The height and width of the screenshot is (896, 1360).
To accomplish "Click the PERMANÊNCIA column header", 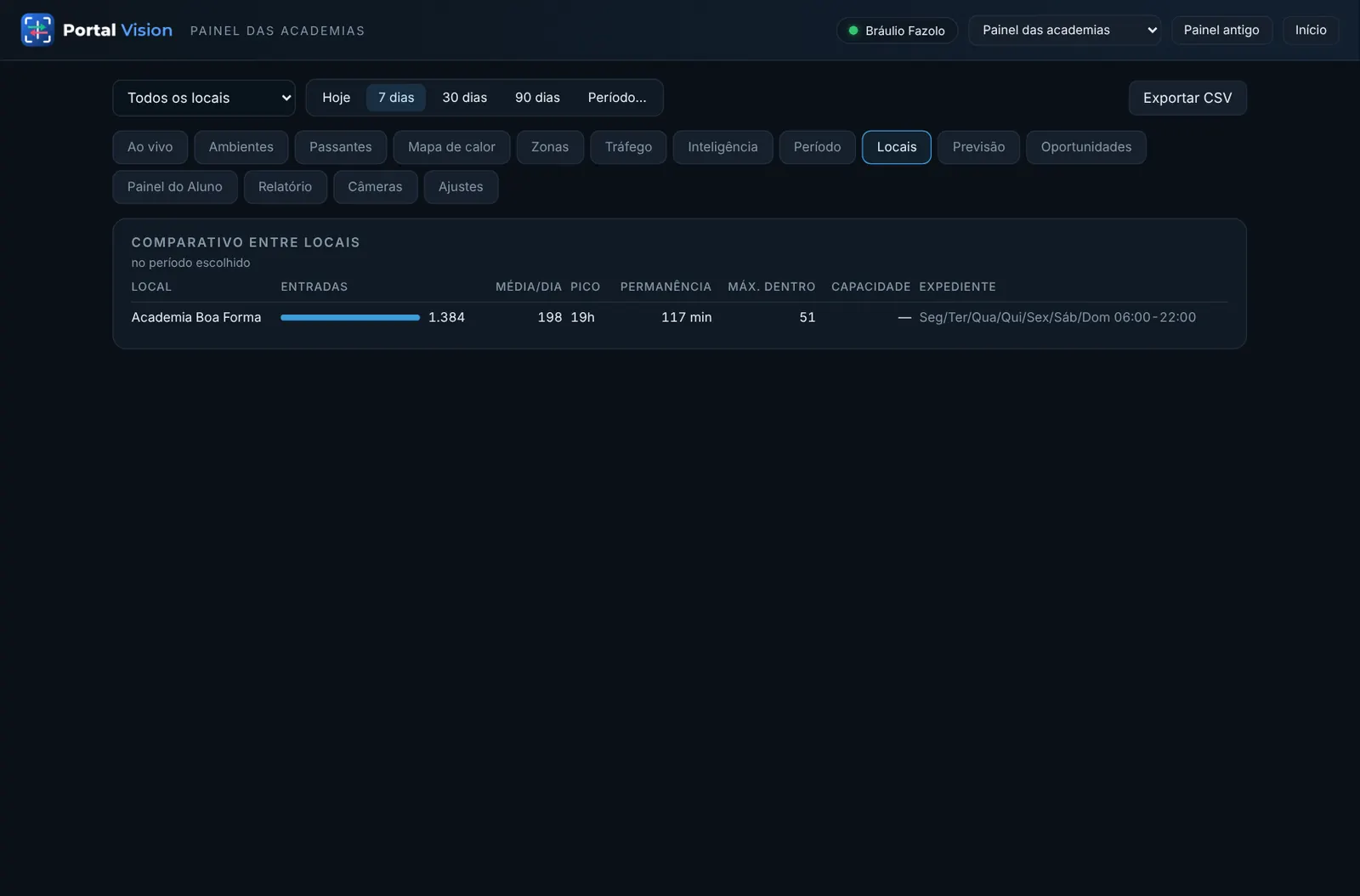I will coord(666,286).
